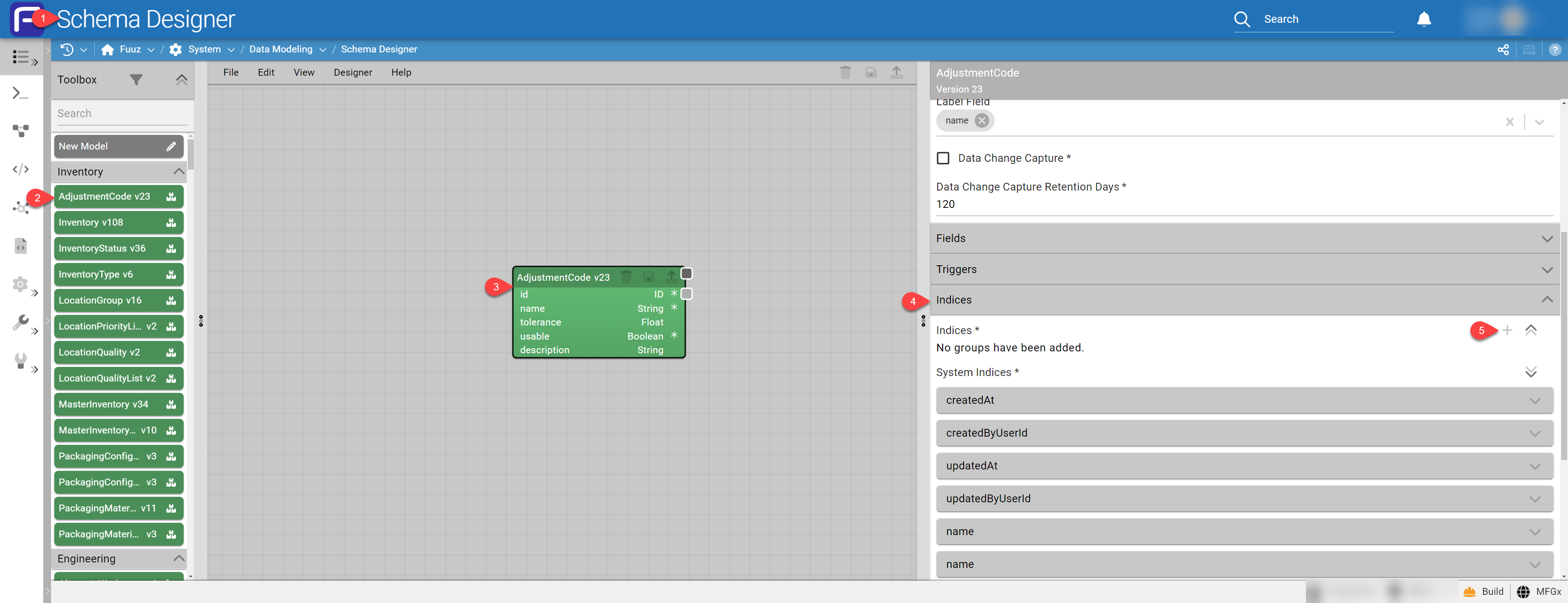The height and width of the screenshot is (603, 1568).
Task: Open the Edit menu
Action: (x=265, y=72)
